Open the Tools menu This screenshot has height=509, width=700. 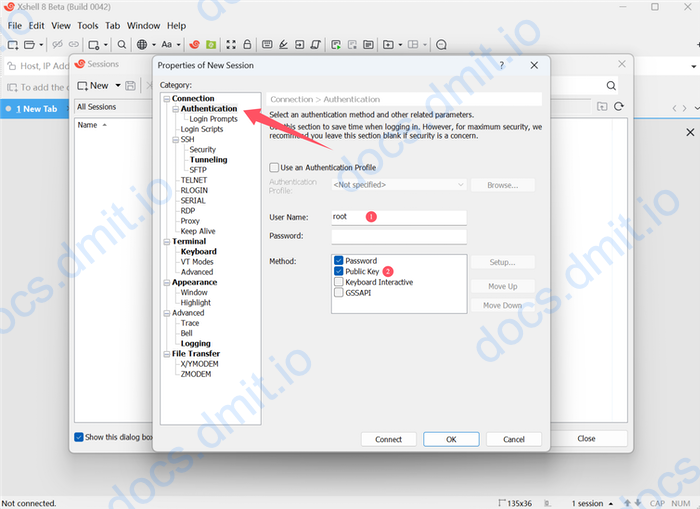88,25
